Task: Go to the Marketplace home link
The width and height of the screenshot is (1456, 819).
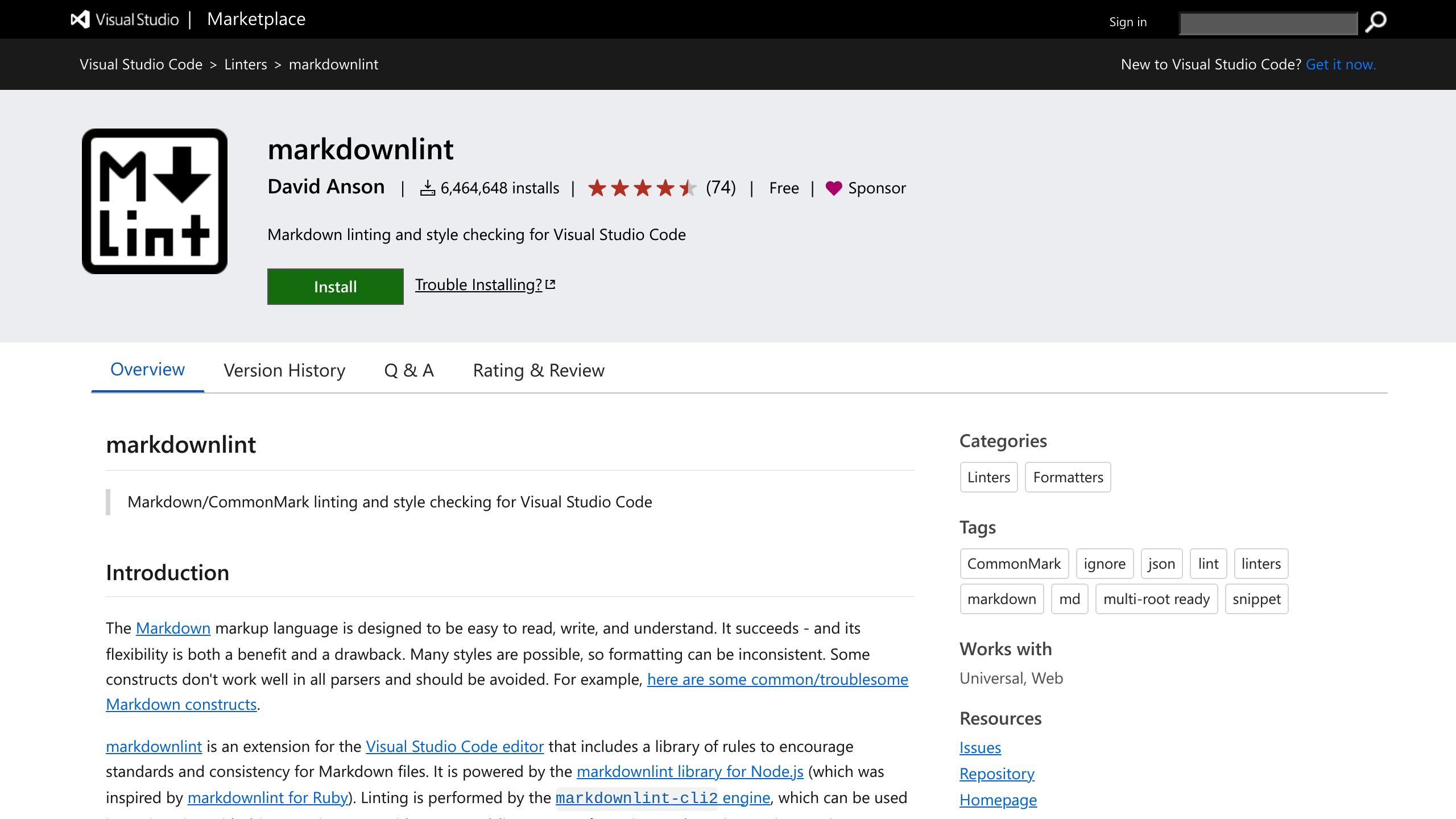Action: coord(257,19)
